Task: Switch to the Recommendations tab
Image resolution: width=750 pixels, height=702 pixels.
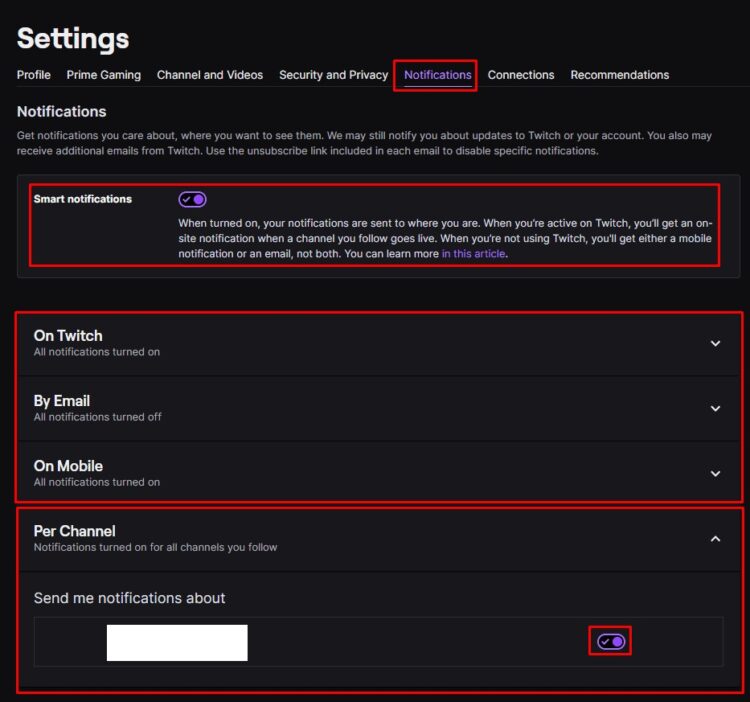Action: tap(619, 75)
